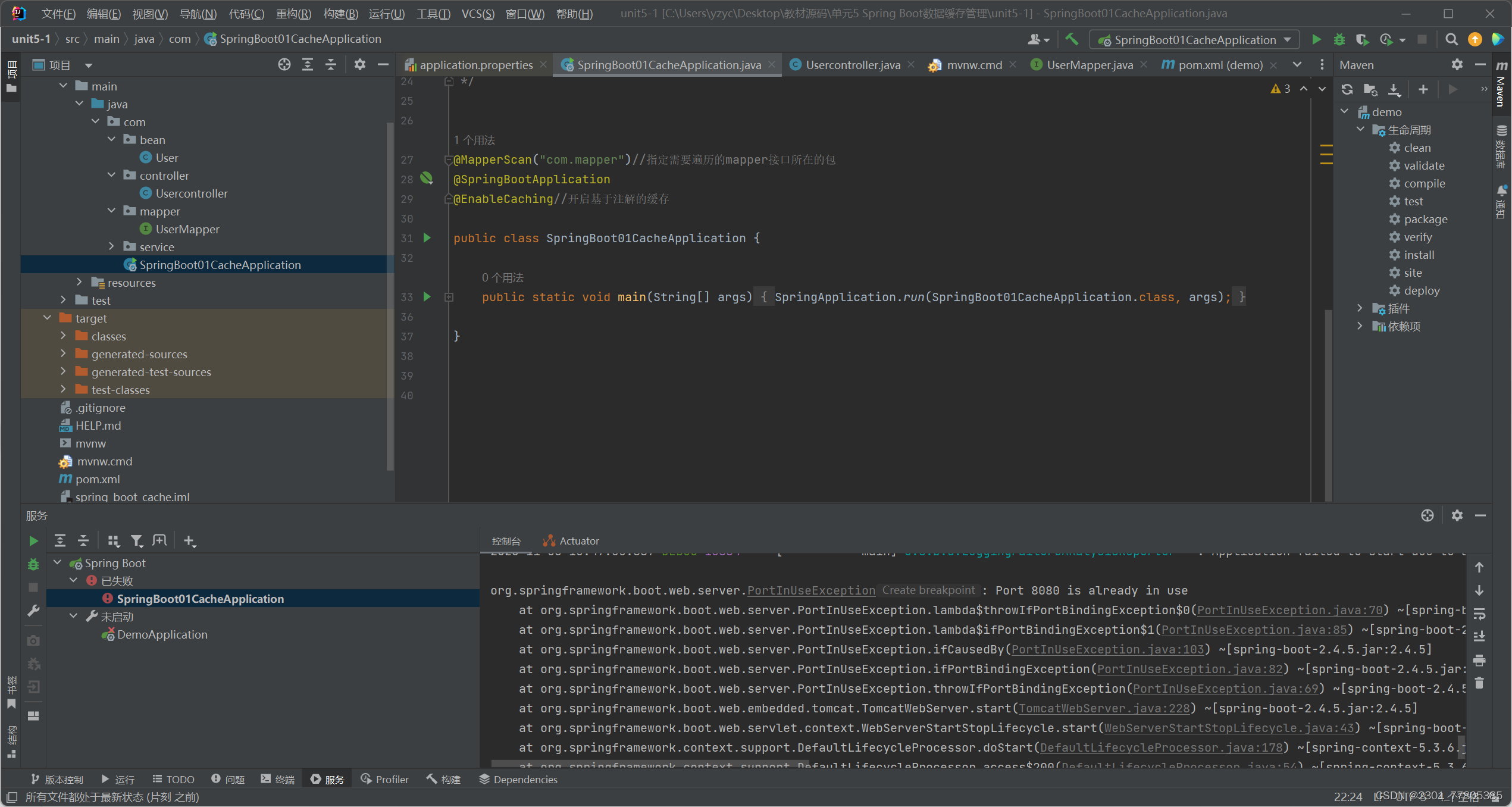Toggle the scroll-to-end icon in the console
Image resolution: width=1512 pixels, height=807 pixels.
pyautogui.click(x=1479, y=636)
